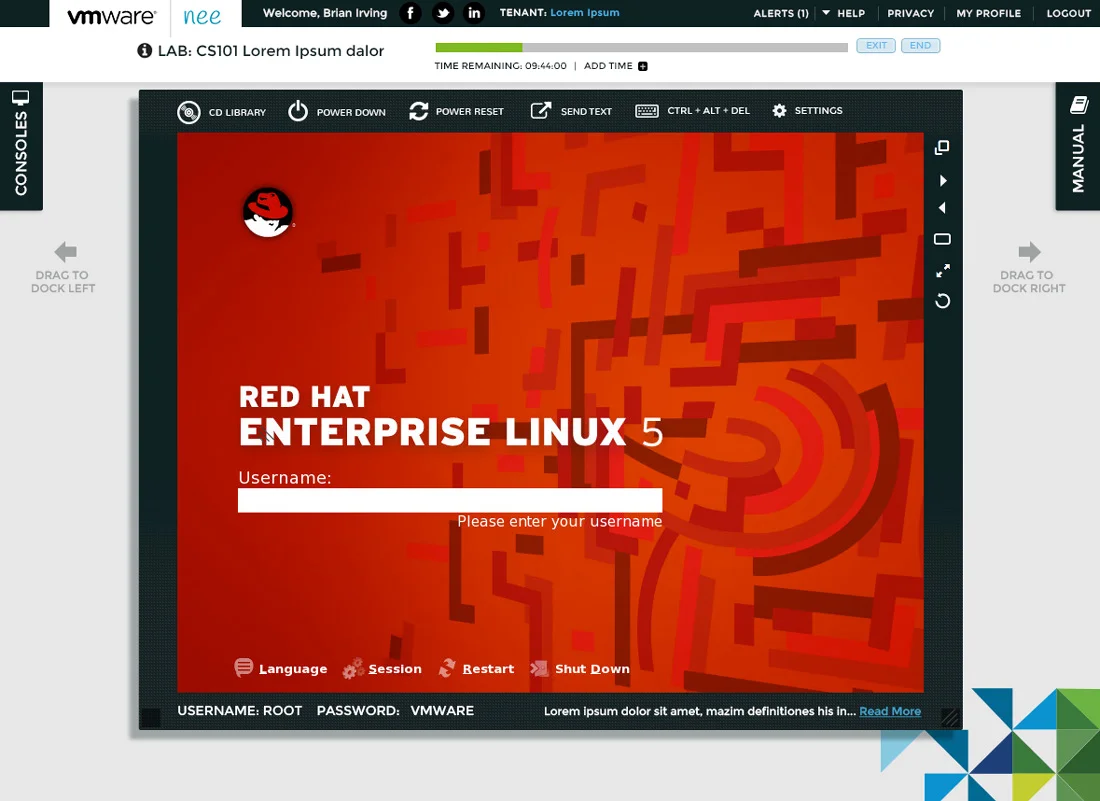Viewport: 1100px width, 801px height.
Task: Send Ctrl+Alt+Del via keyboard icon
Action: [647, 111]
